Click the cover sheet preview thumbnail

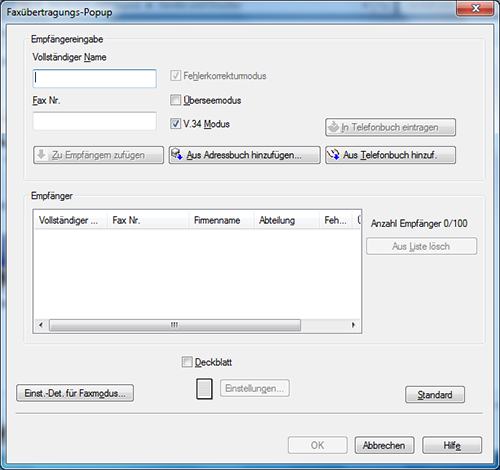point(204,389)
